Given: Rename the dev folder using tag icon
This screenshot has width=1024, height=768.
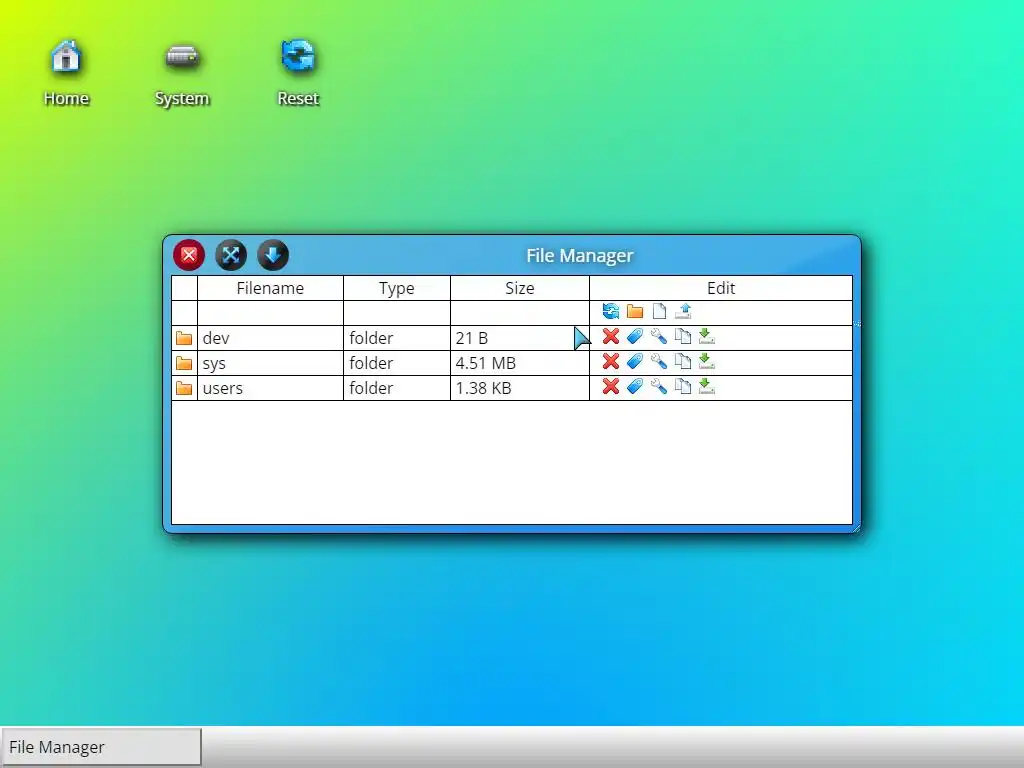Looking at the screenshot, I should coord(635,336).
